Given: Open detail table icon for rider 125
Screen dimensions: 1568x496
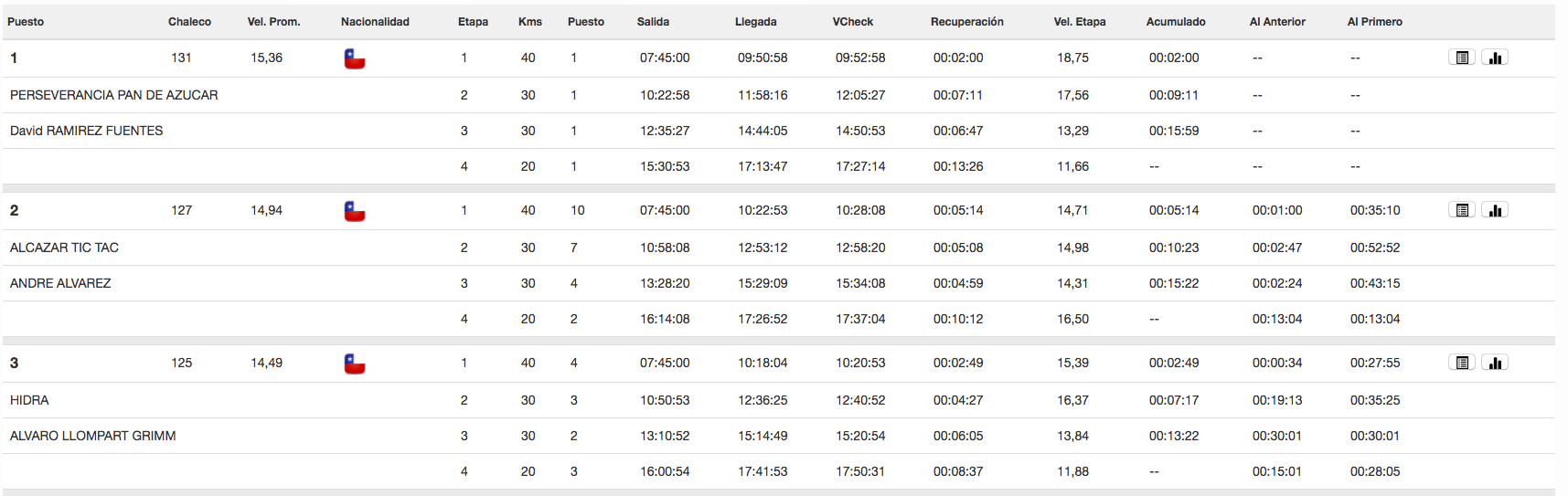Looking at the screenshot, I should [1462, 363].
